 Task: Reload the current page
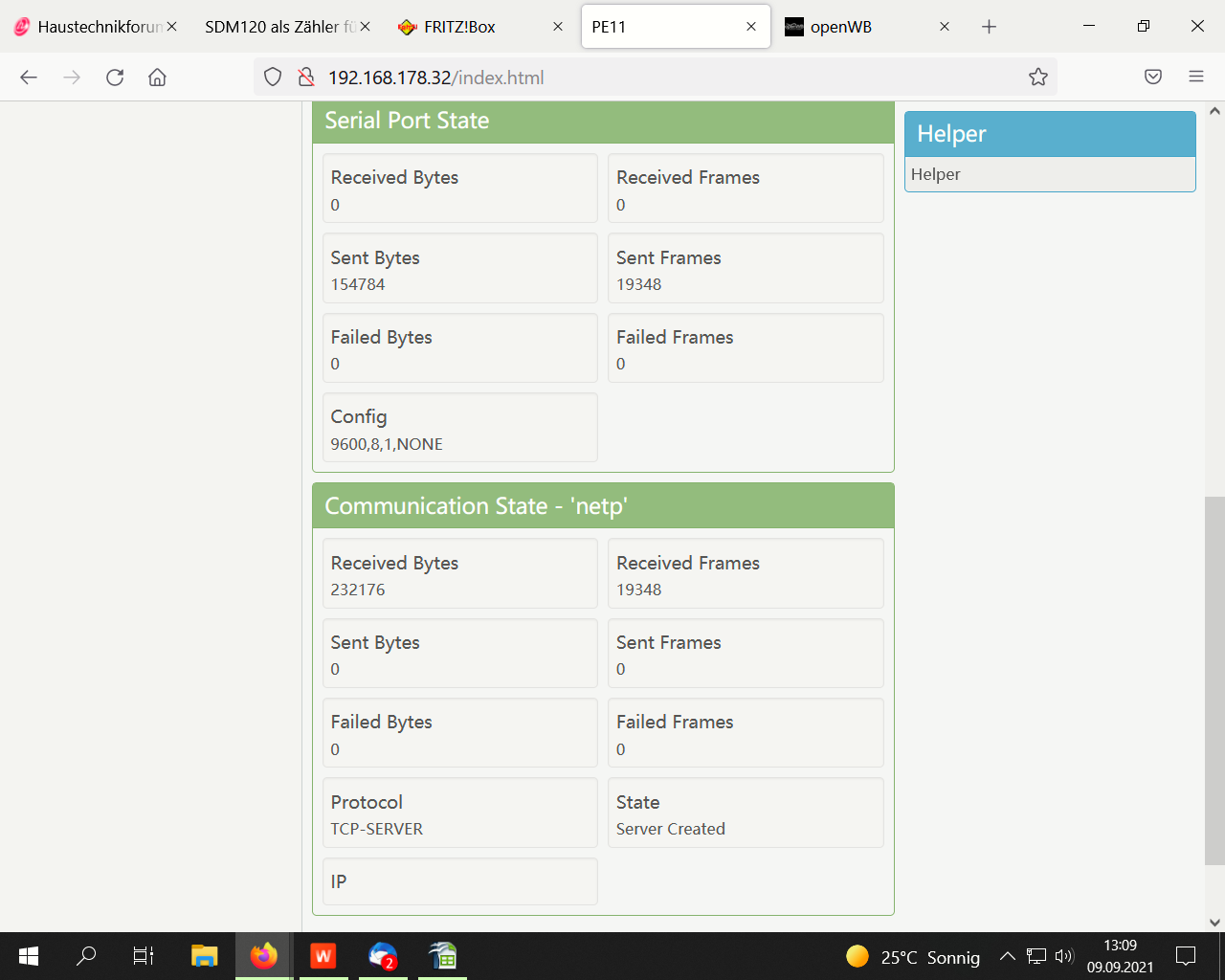[115, 78]
